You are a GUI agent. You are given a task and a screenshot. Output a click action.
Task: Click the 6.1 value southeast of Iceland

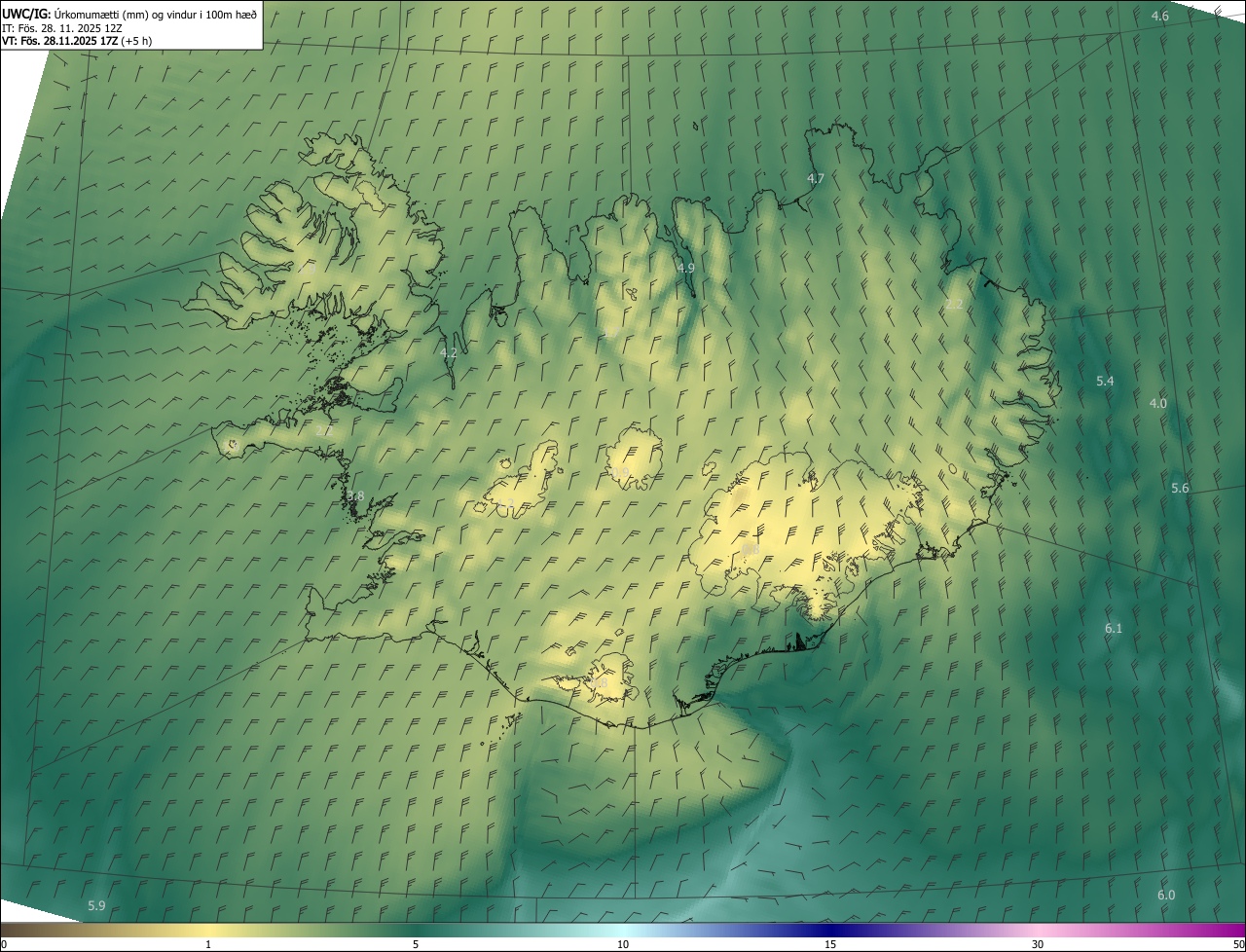click(x=1114, y=629)
